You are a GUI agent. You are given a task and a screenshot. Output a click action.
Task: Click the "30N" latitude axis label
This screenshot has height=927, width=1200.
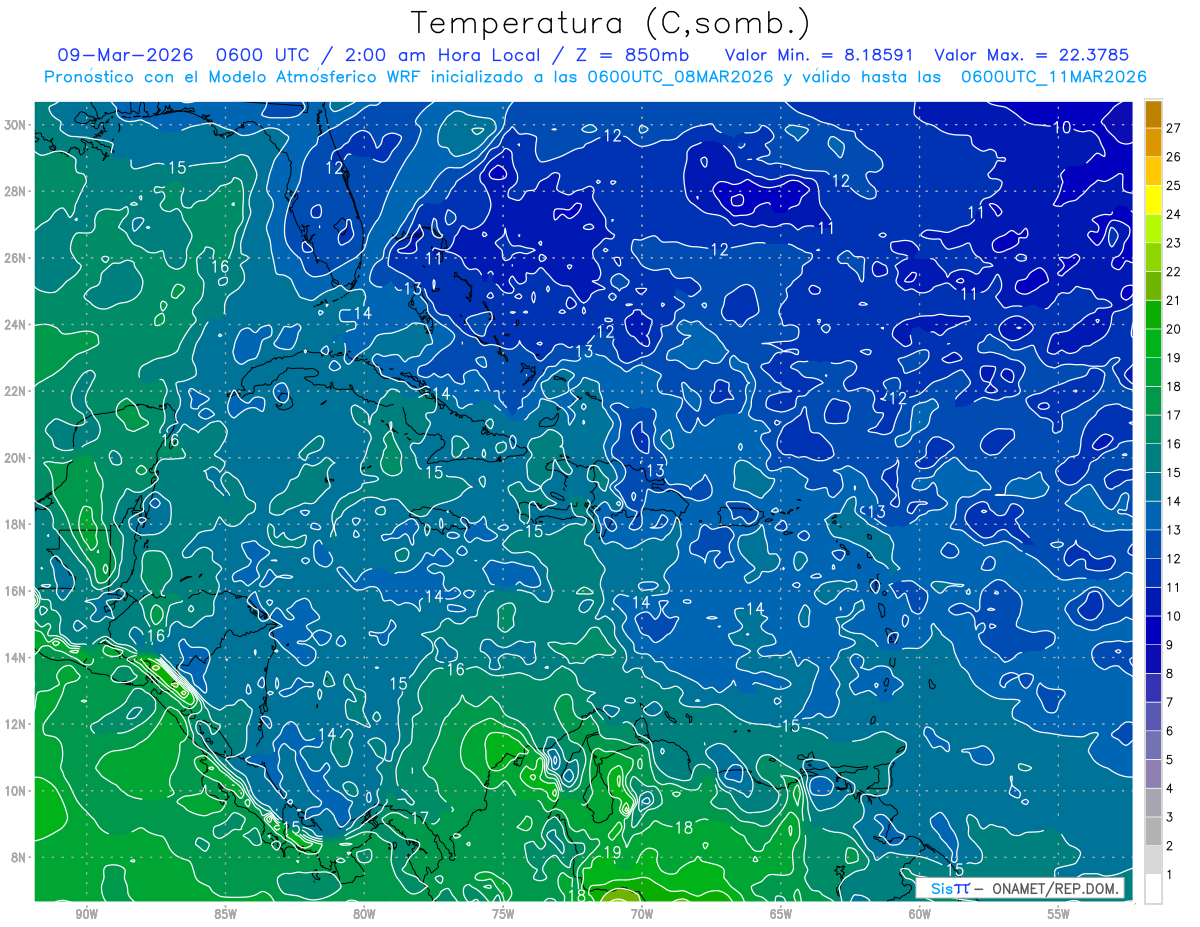click(14, 125)
